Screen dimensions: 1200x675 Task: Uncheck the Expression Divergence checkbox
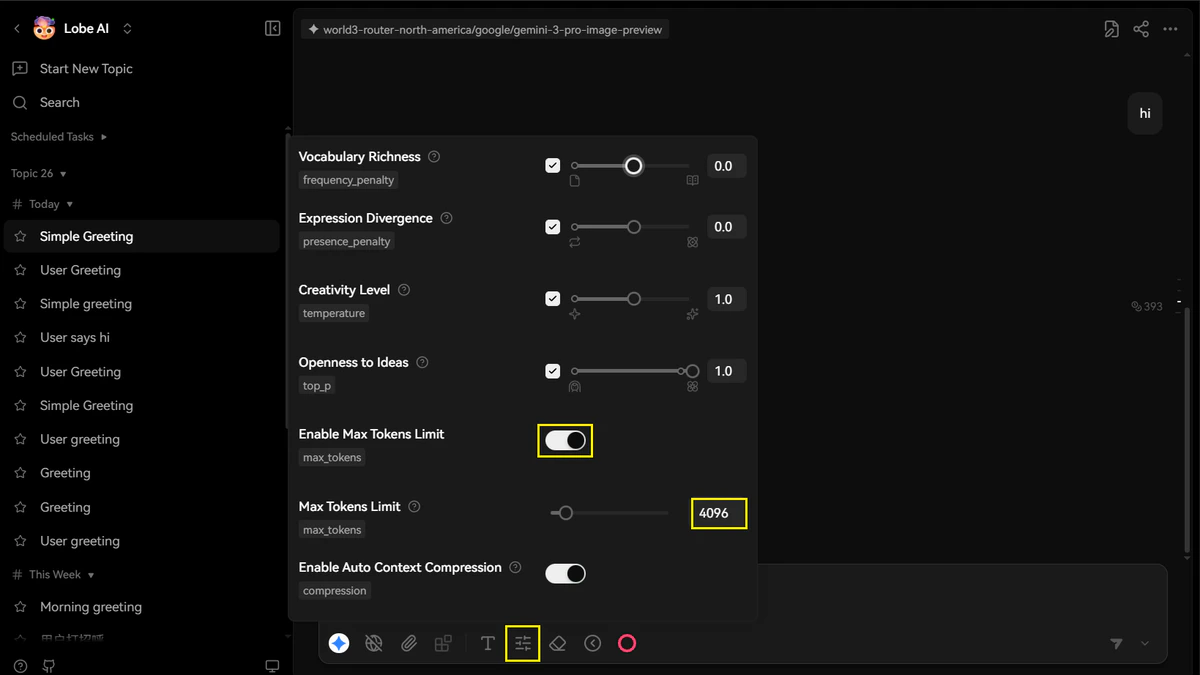(x=552, y=227)
